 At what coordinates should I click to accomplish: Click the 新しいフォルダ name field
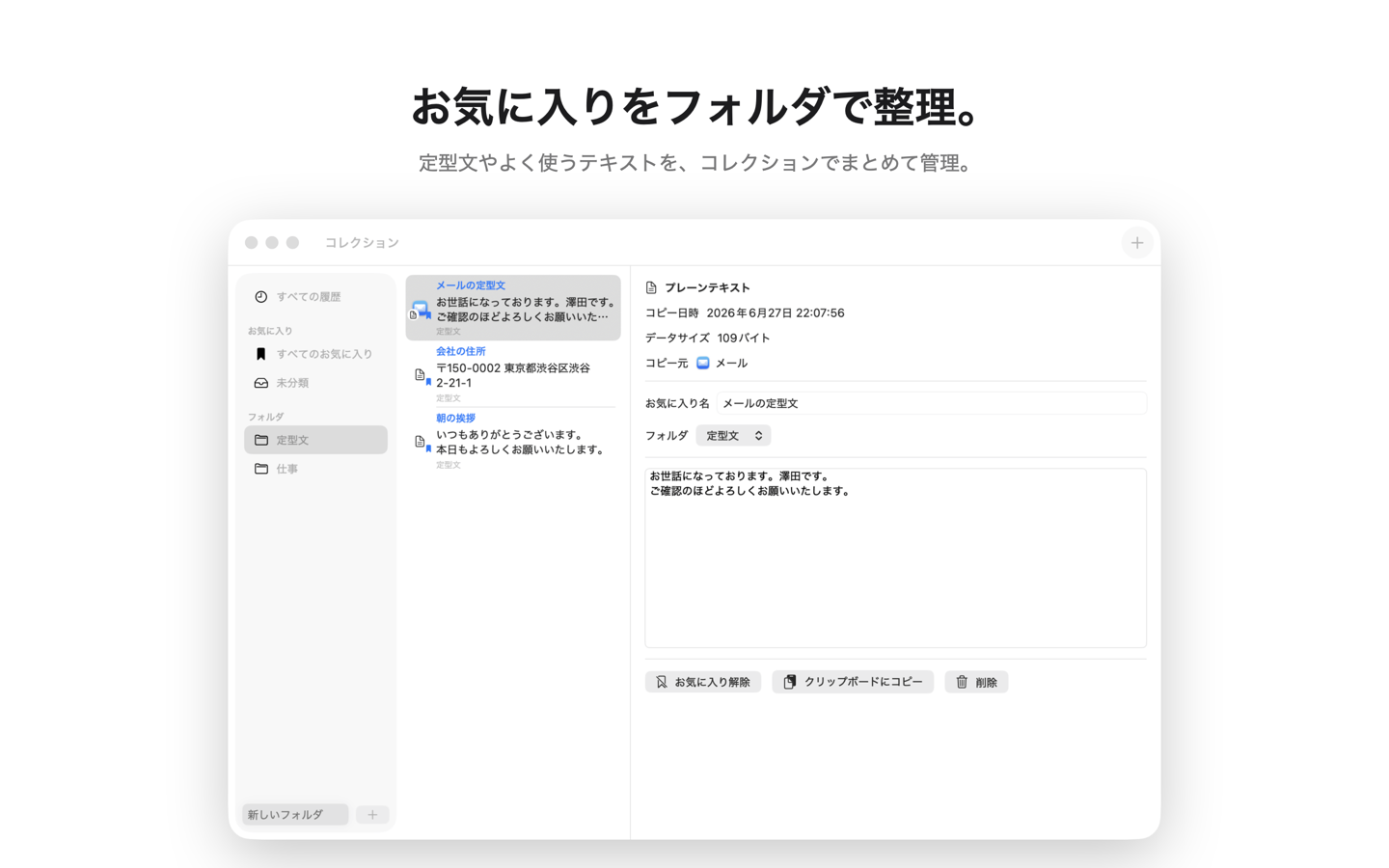(x=295, y=815)
